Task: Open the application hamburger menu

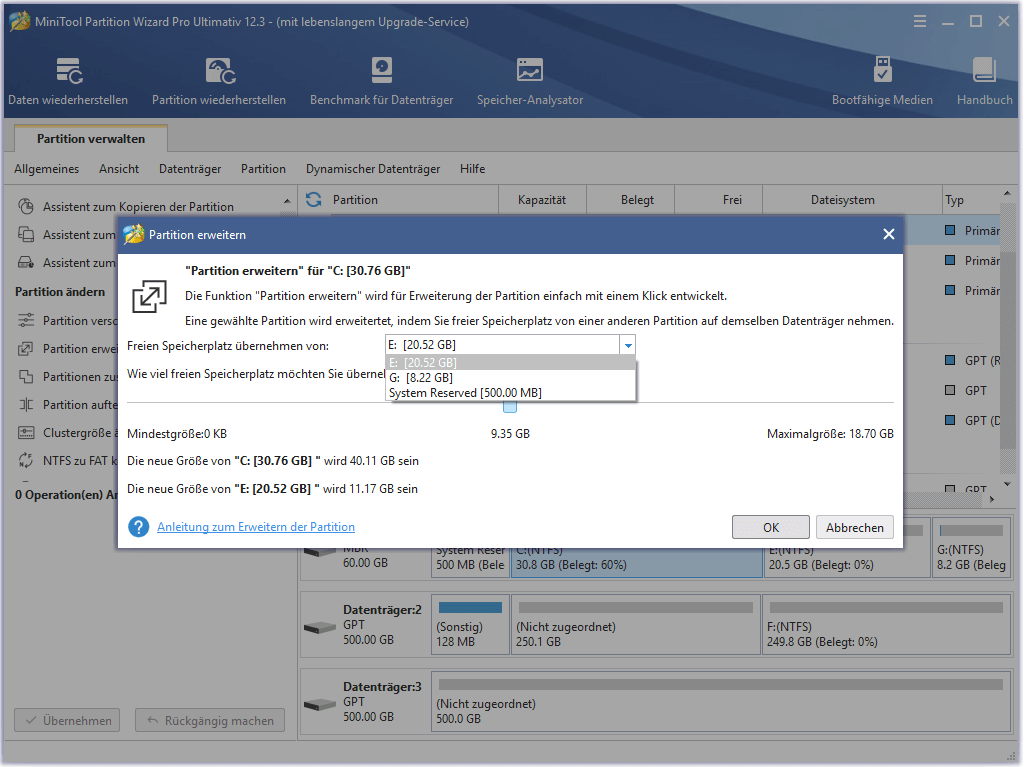Action: [919, 20]
